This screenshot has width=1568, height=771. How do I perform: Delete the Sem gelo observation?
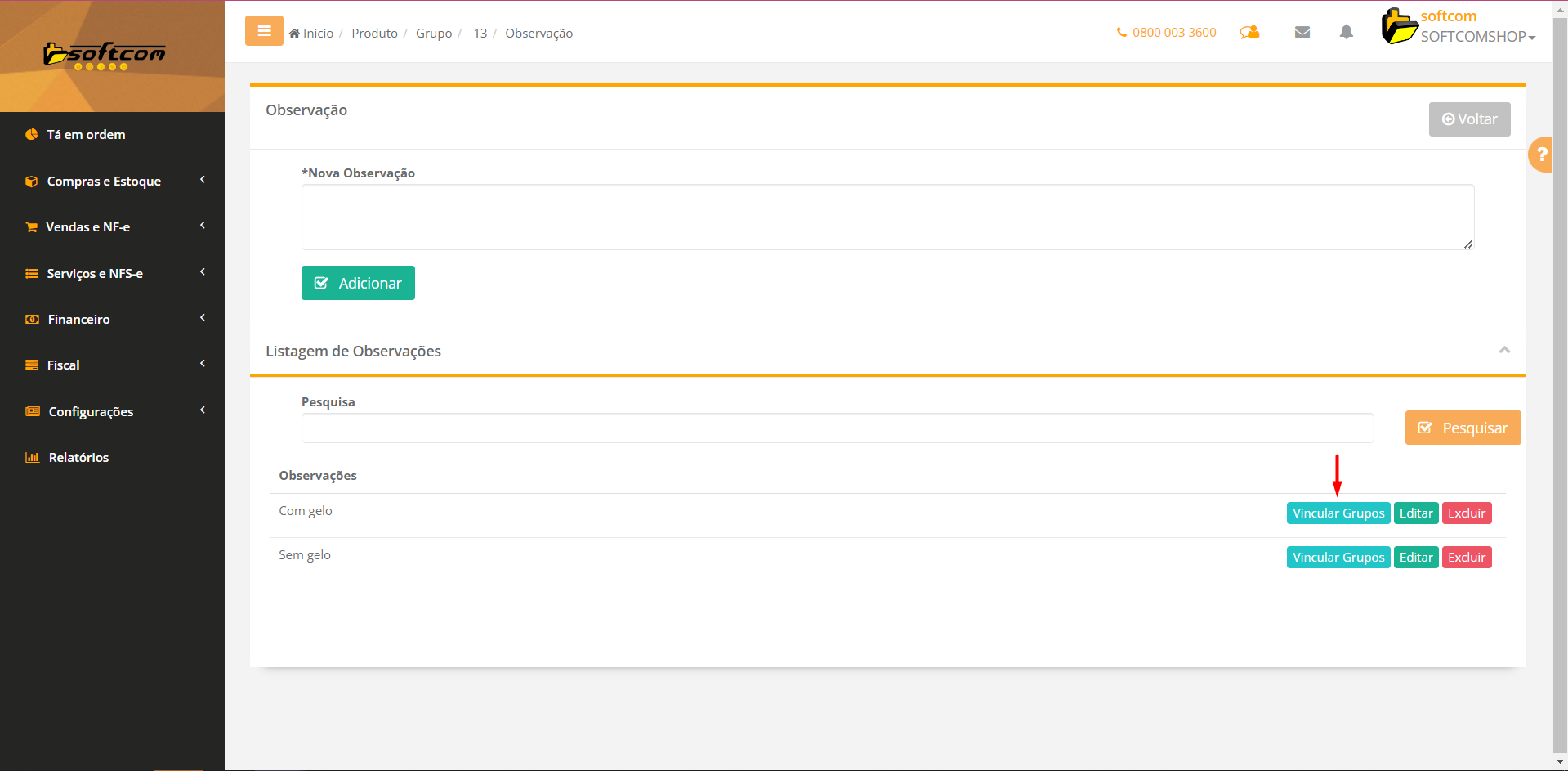click(x=1466, y=558)
